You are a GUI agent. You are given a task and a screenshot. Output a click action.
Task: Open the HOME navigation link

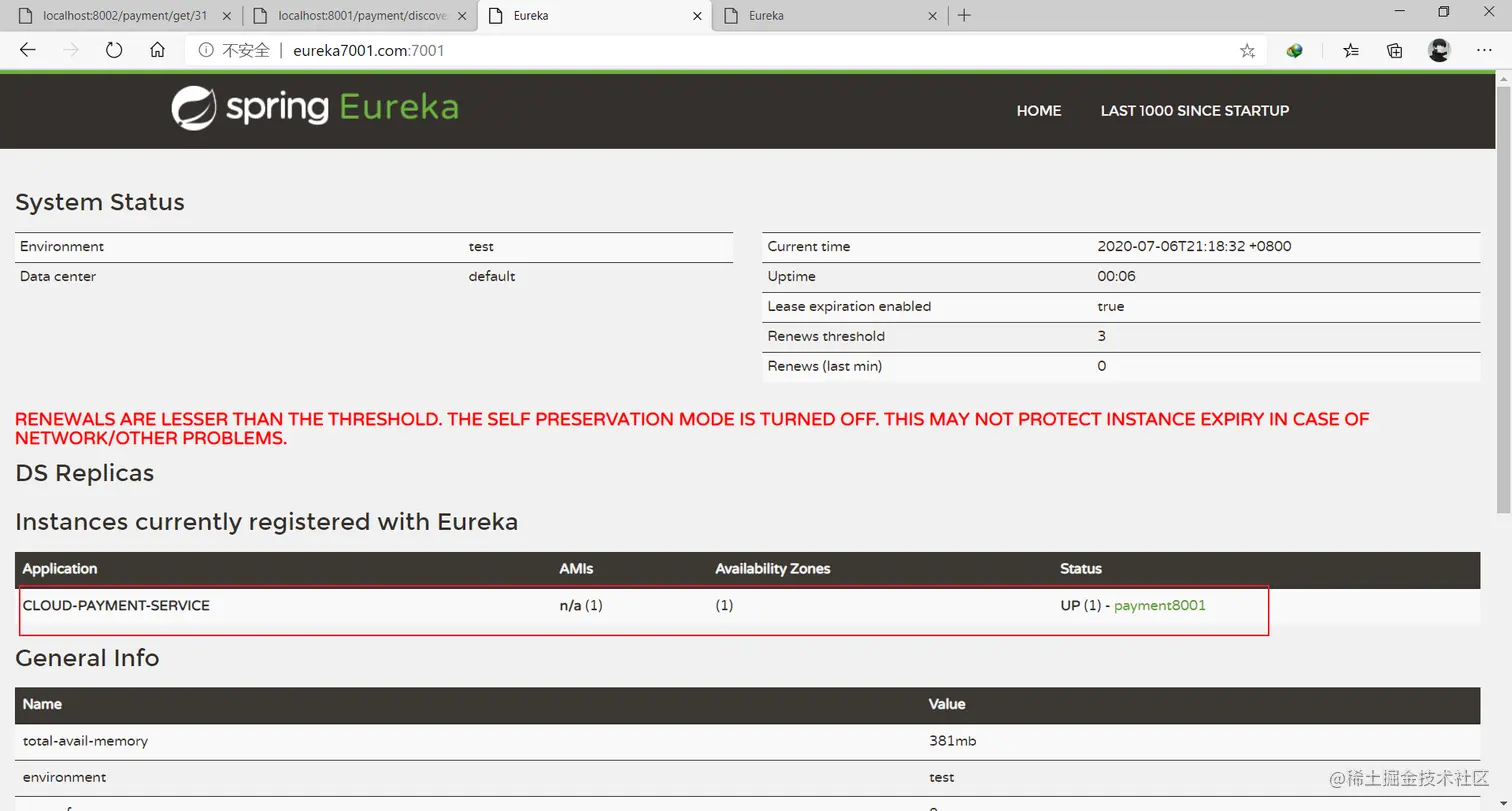point(1039,111)
